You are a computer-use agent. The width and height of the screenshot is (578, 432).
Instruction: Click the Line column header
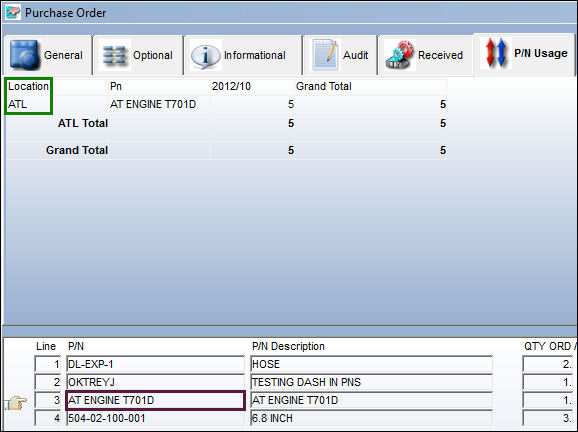tap(46, 346)
